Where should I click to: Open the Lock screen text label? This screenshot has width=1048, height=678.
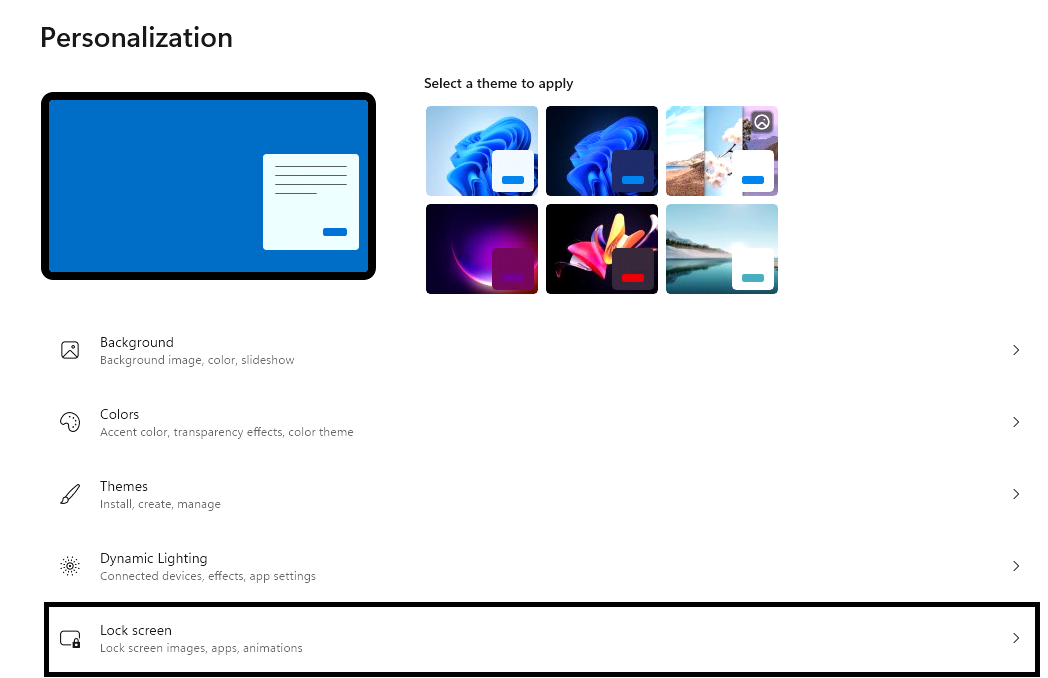click(136, 631)
